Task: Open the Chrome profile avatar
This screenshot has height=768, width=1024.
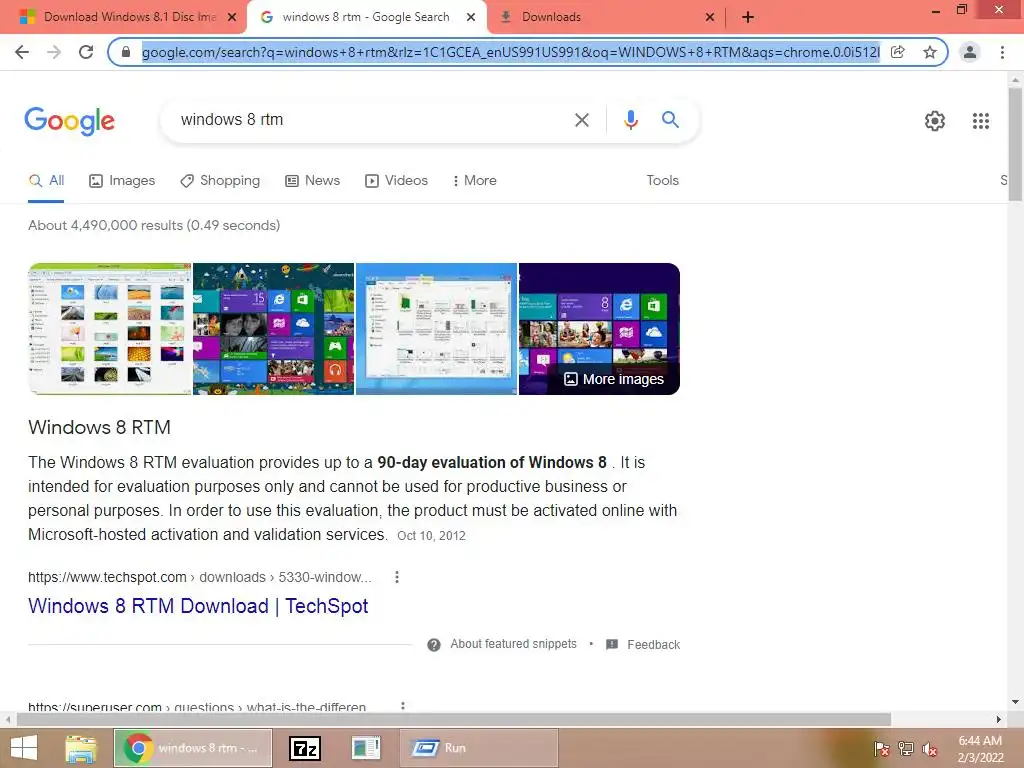Action: pos(970,52)
